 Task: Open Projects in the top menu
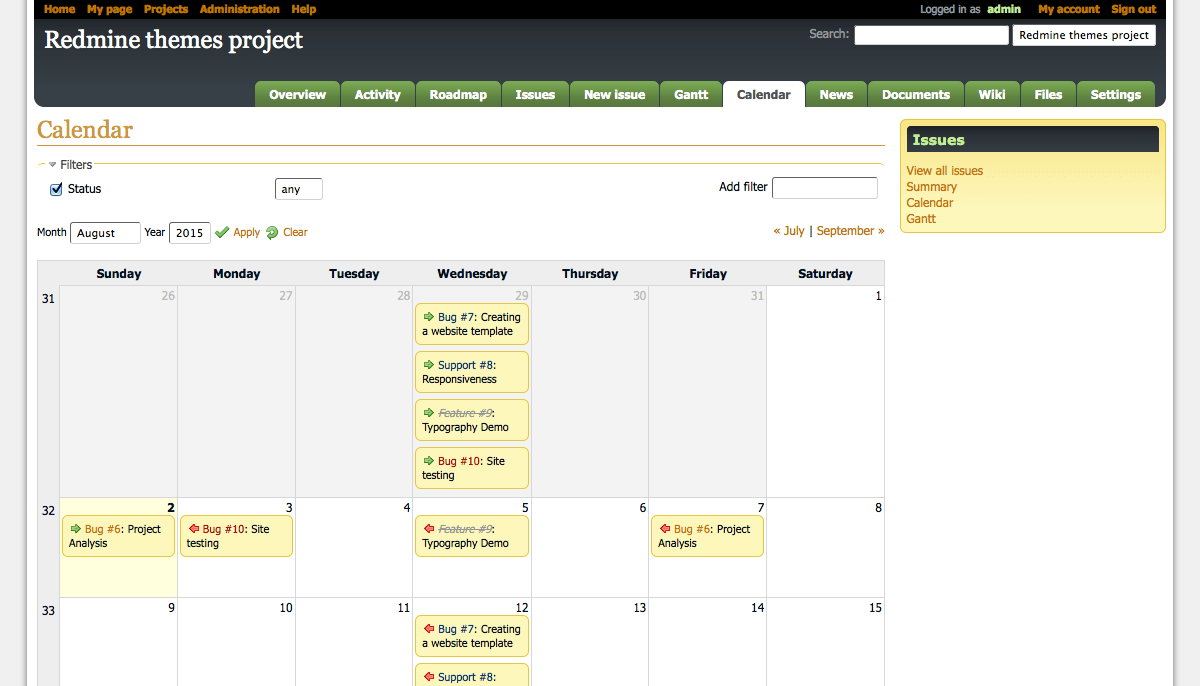(166, 9)
